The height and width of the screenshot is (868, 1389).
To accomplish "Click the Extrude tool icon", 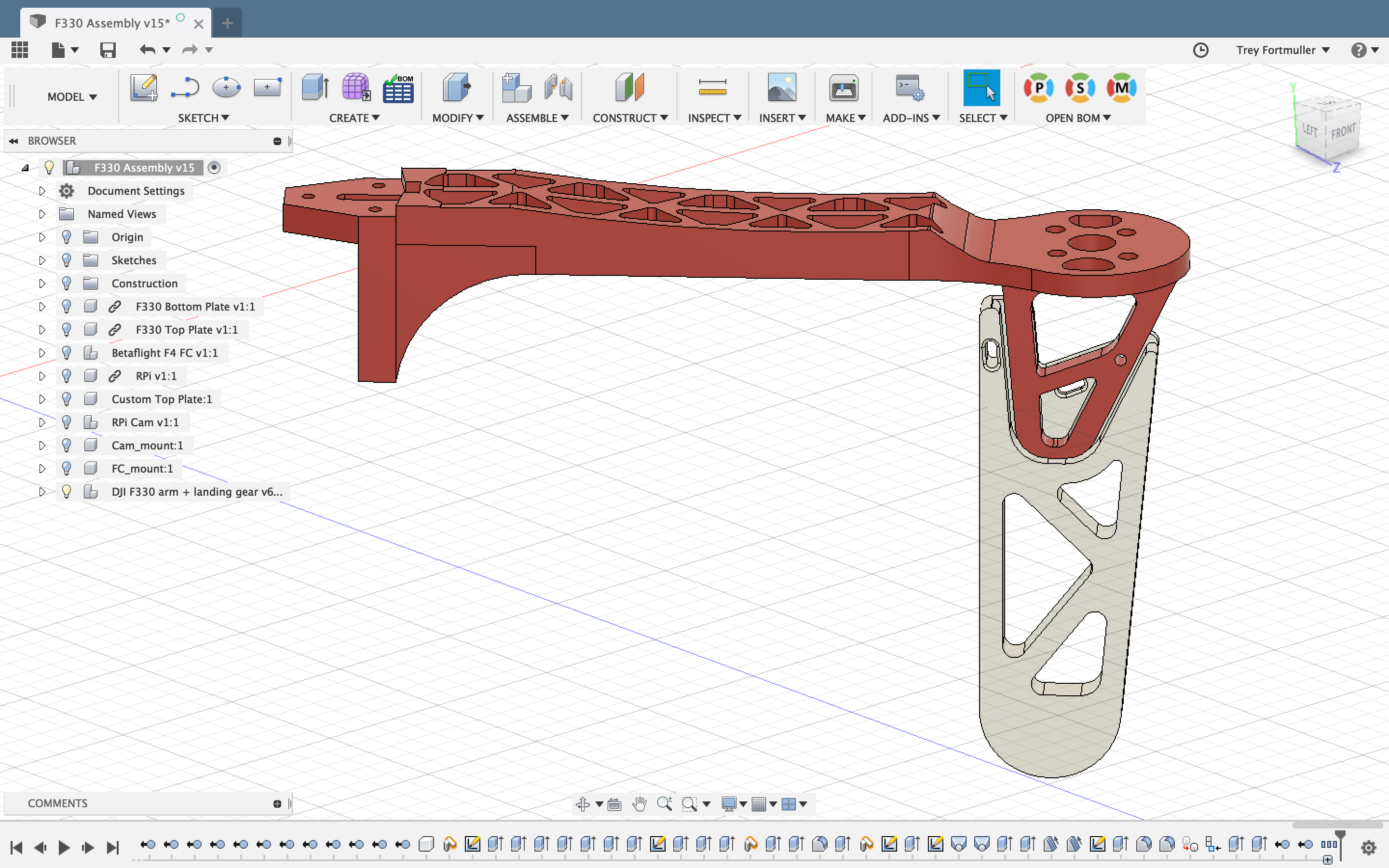I will [x=315, y=88].
